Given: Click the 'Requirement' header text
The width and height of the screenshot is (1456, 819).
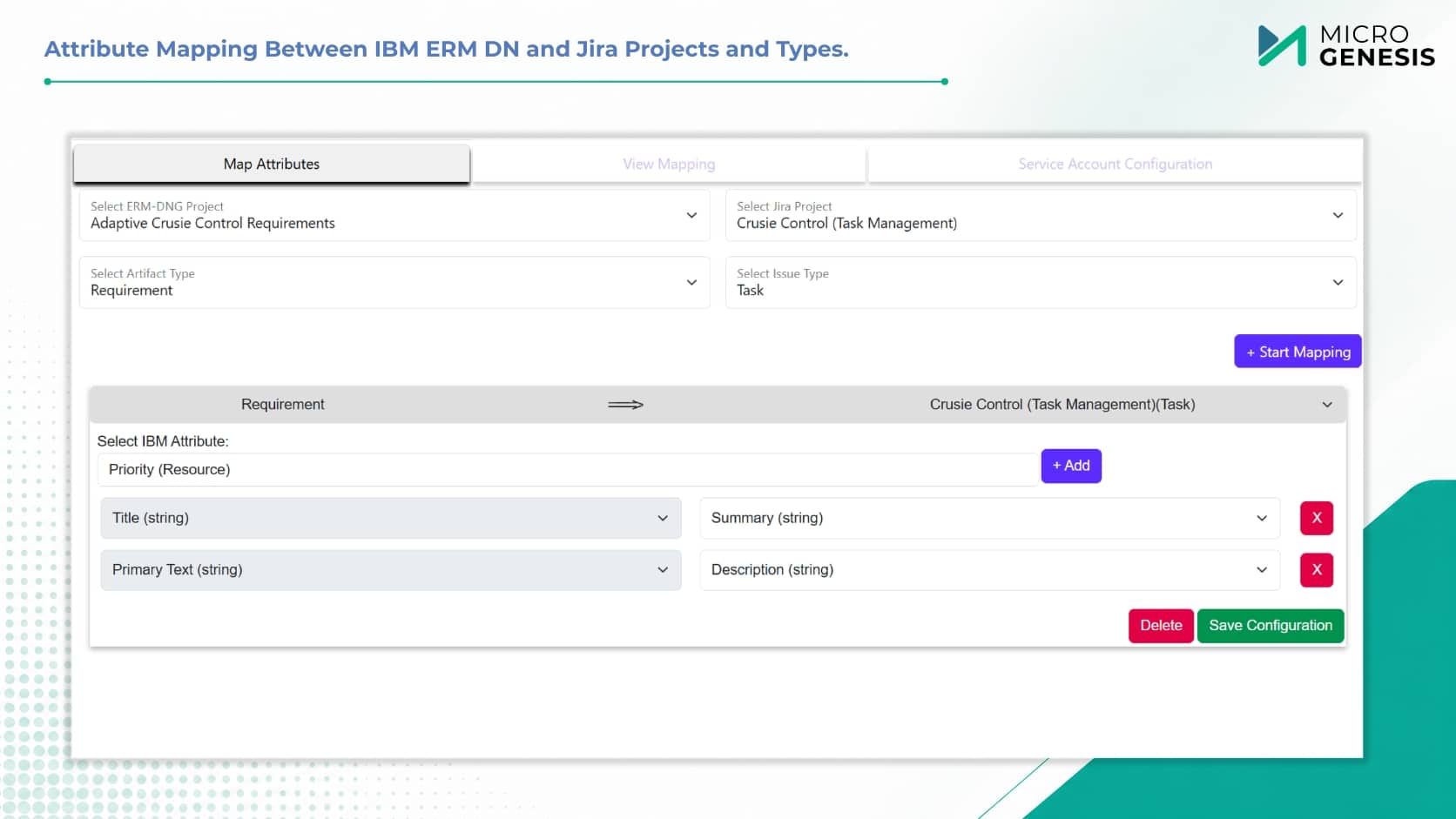Looking at the screenshot, I should click(283, 405).
